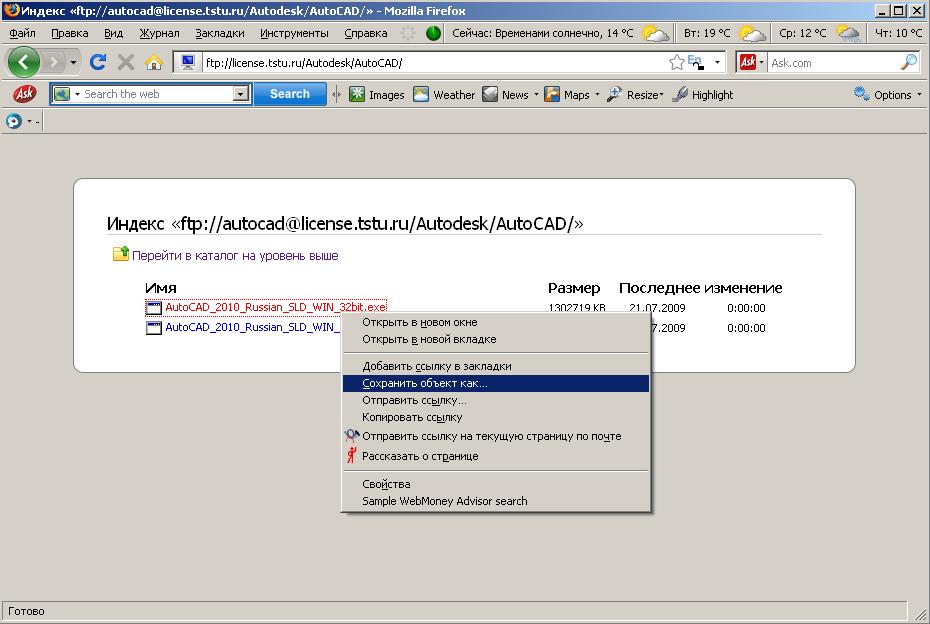Click the magnifier search-go icon
This screenshot has width=930, height=624.
(x=909, y=62)
